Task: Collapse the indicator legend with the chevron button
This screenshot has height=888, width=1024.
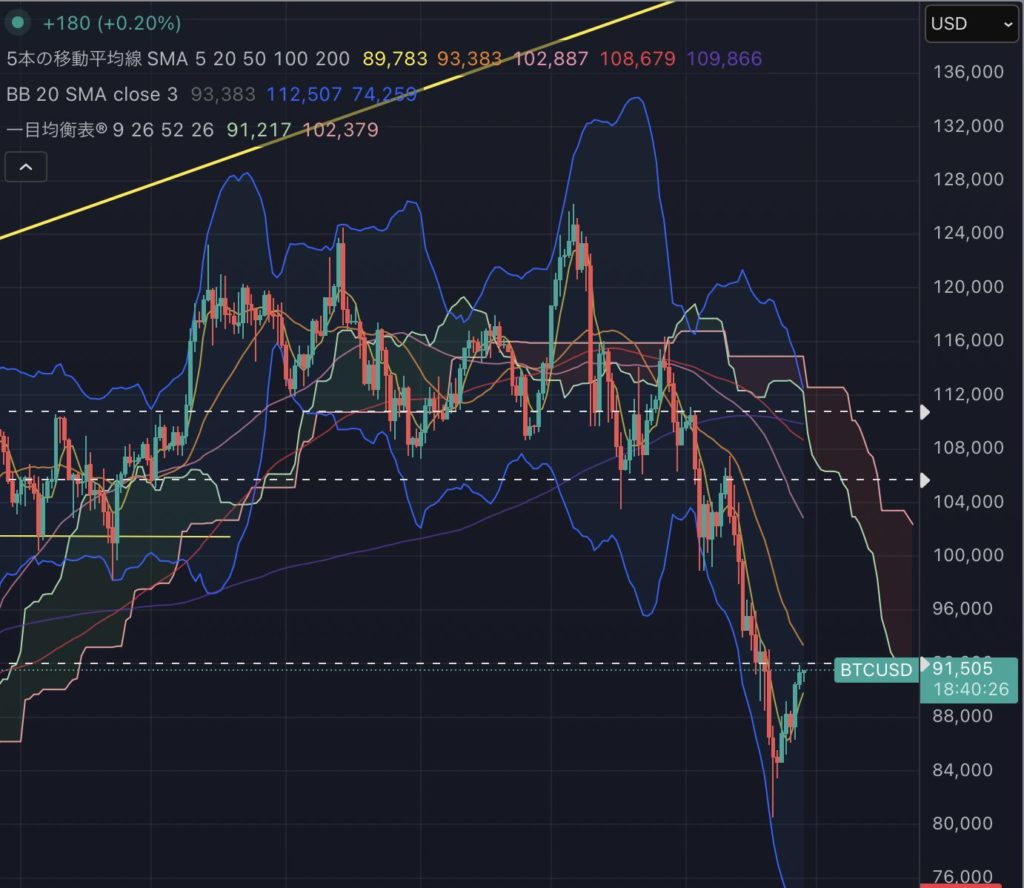Action: [x=26, y=167]
